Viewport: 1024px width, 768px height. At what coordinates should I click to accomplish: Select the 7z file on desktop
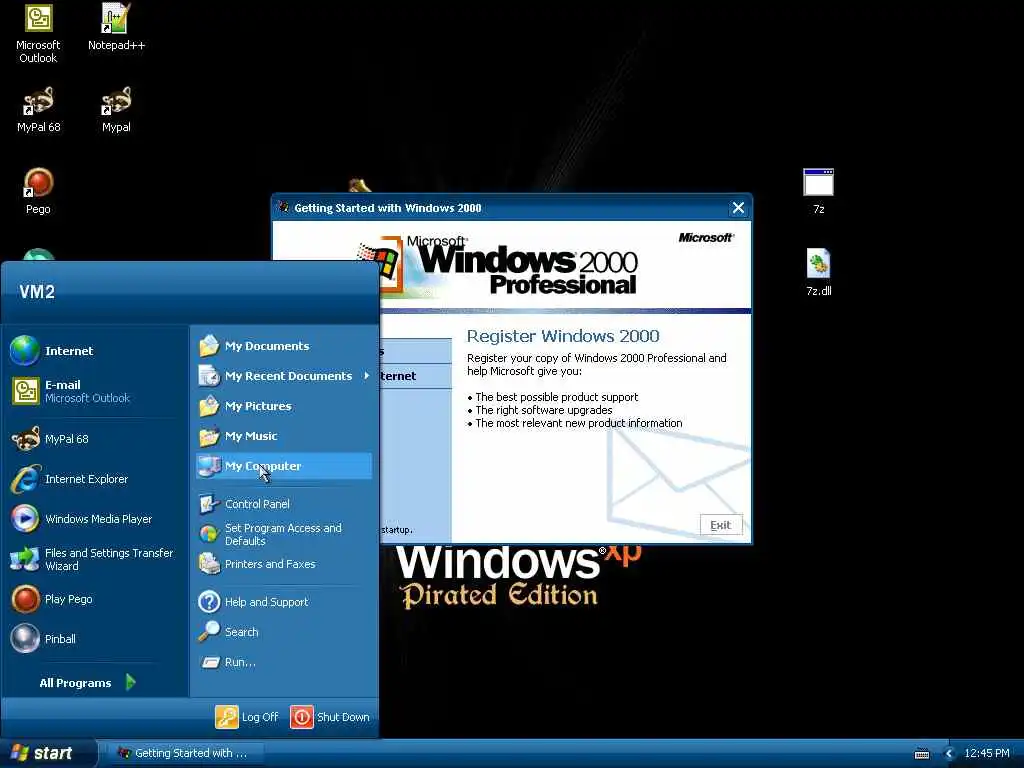(818, 191)
